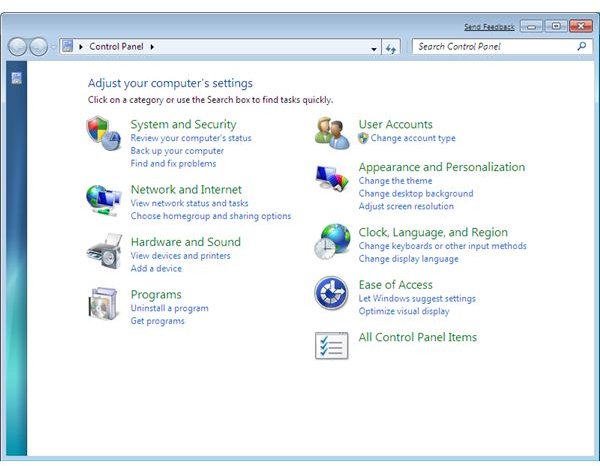600x466 pixels.
Task: Click Optimize visual display
Action: (404, 311)
